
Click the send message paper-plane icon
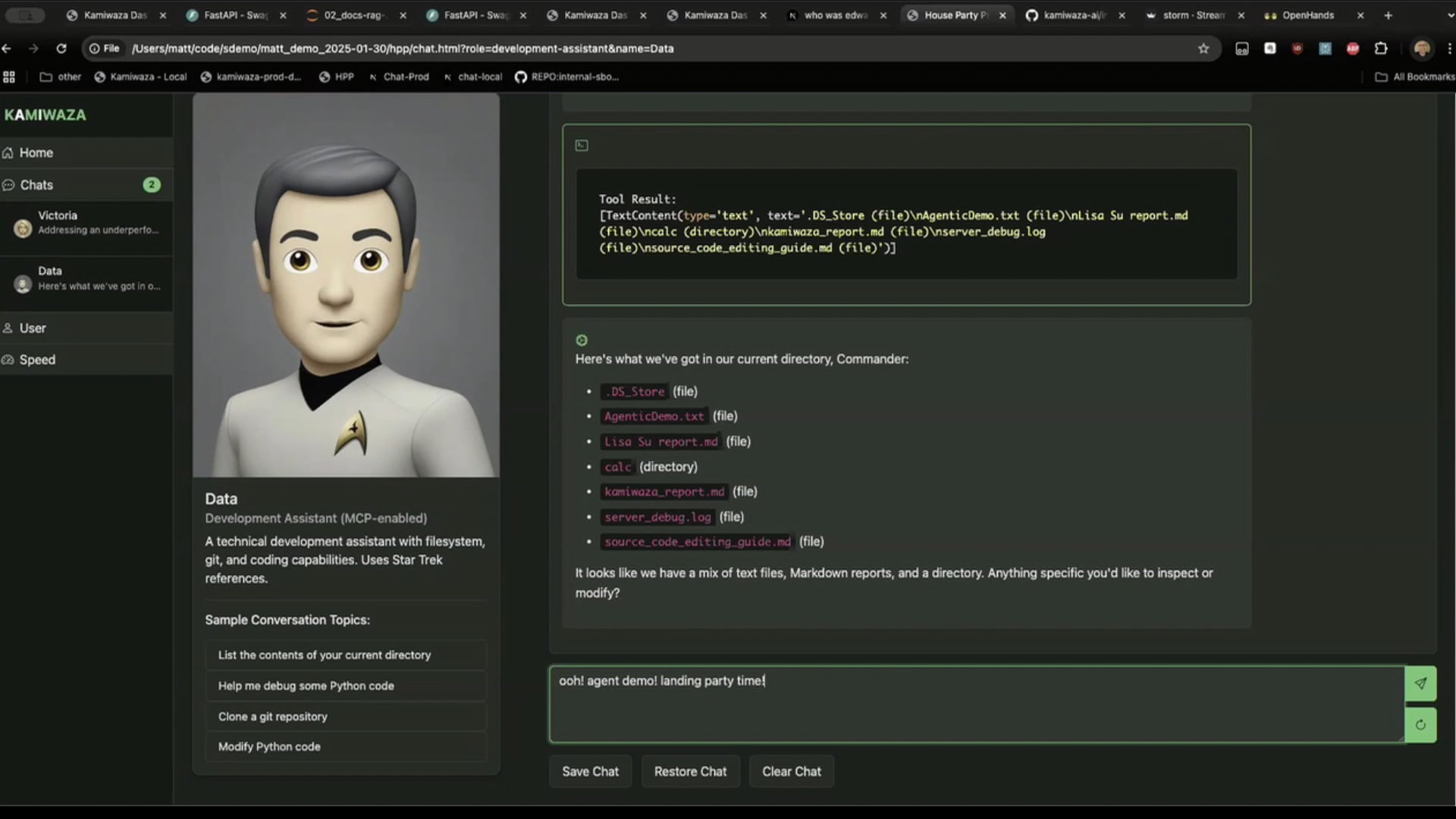[x=1420, y=683]
